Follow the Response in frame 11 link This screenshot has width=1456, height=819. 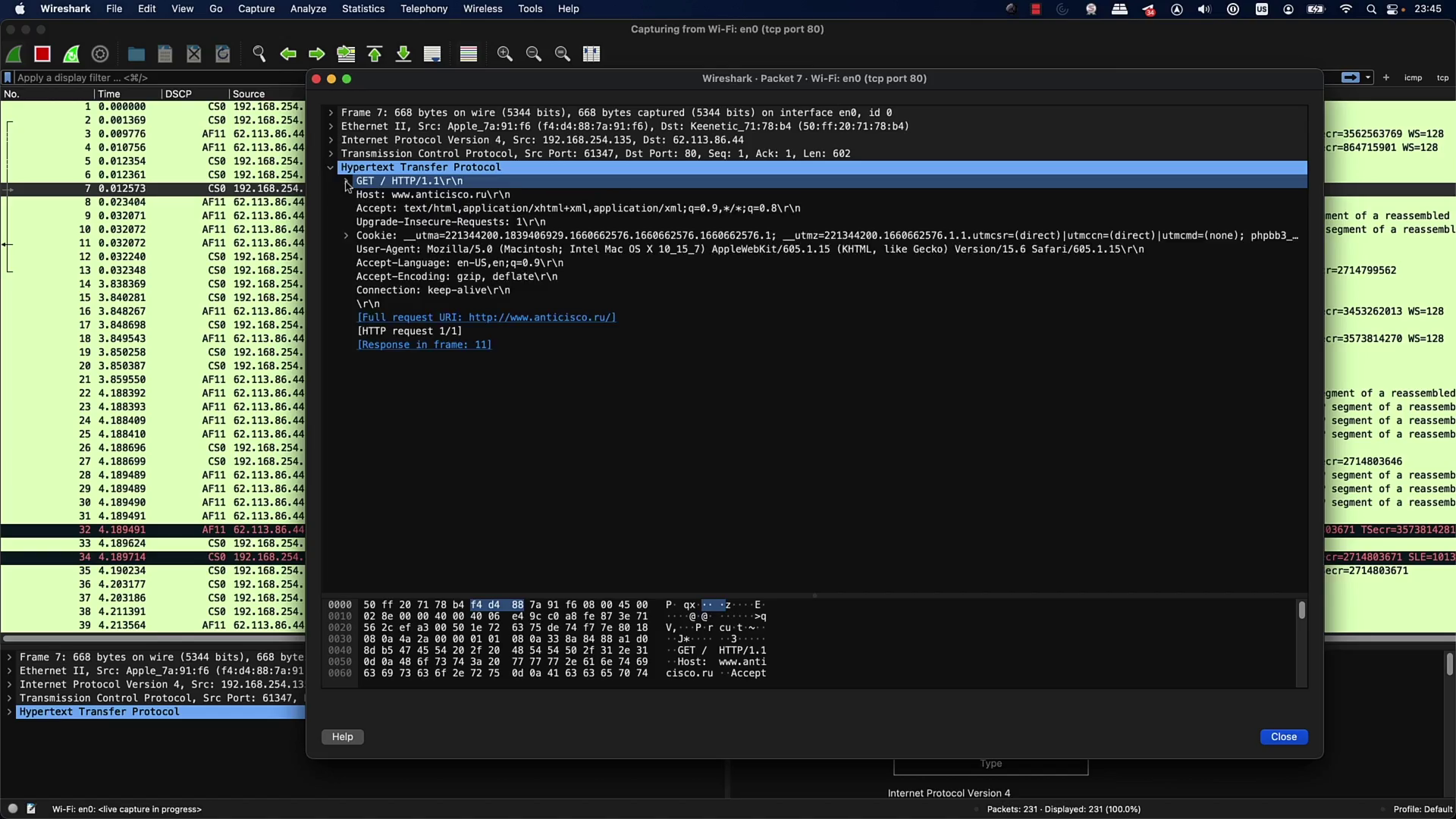tap(424, 345)
